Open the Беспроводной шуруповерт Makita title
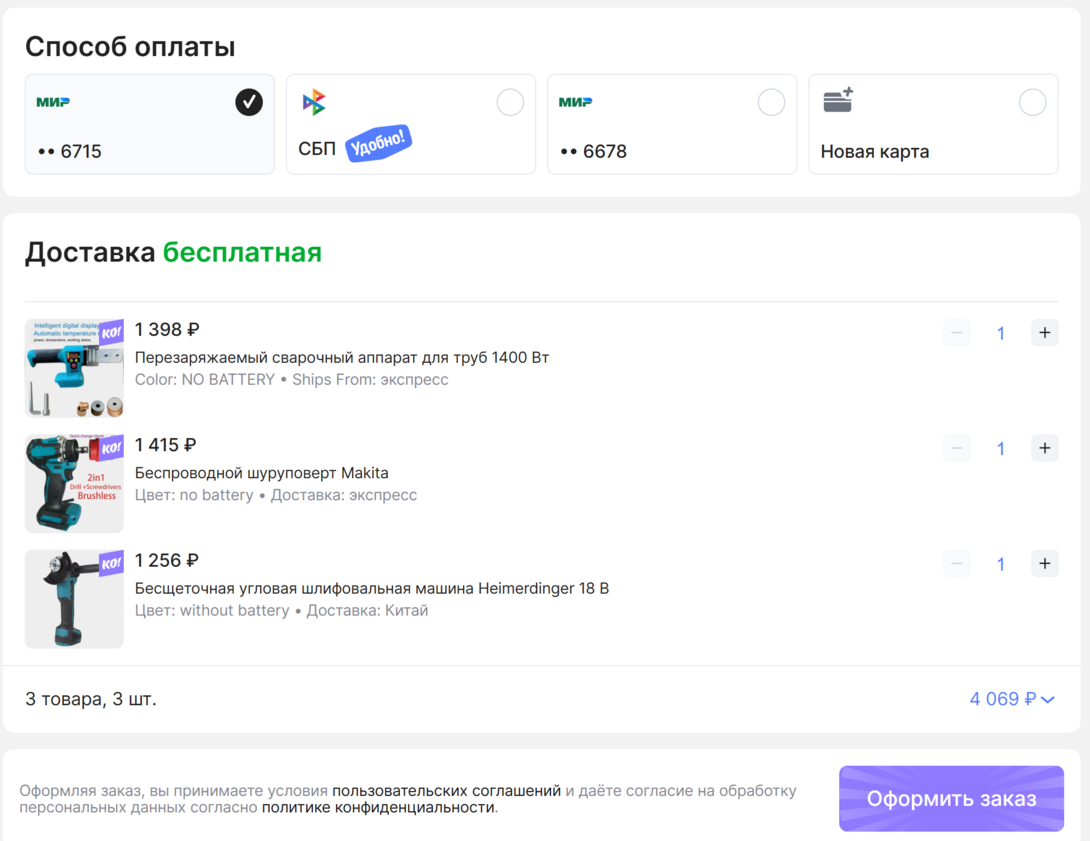The width and height of the screenshot is (1090, 841). point(261,473)
